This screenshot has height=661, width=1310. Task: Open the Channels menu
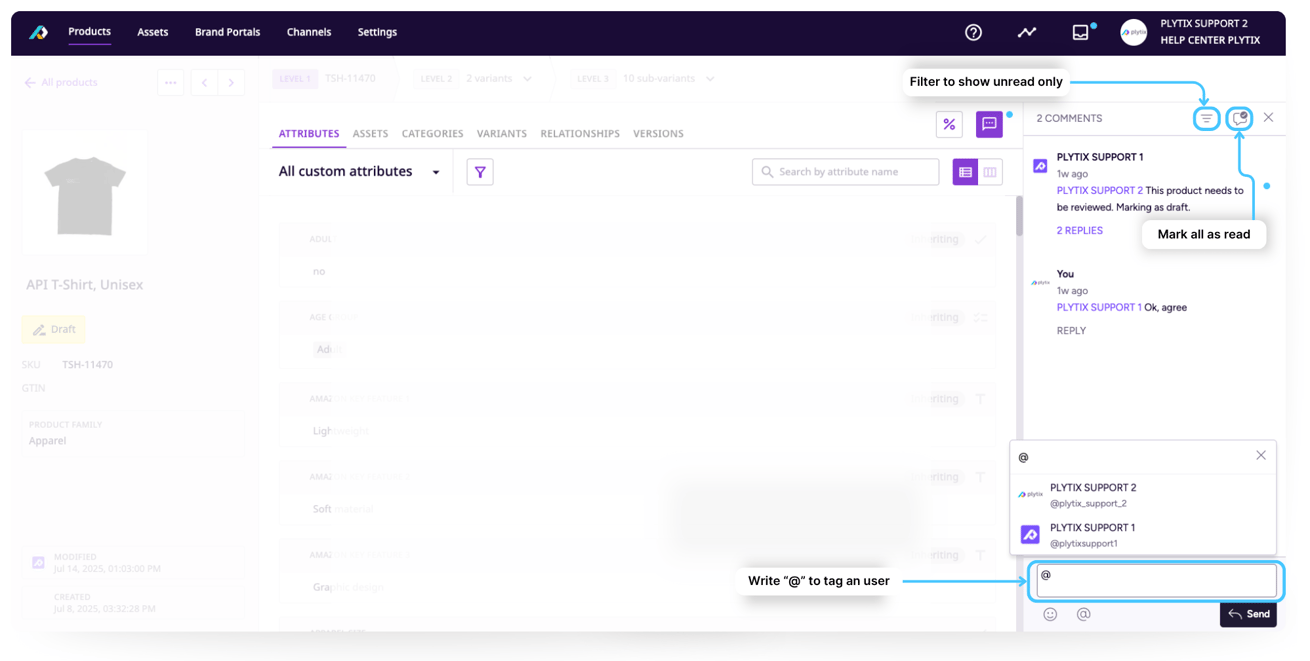309,32
